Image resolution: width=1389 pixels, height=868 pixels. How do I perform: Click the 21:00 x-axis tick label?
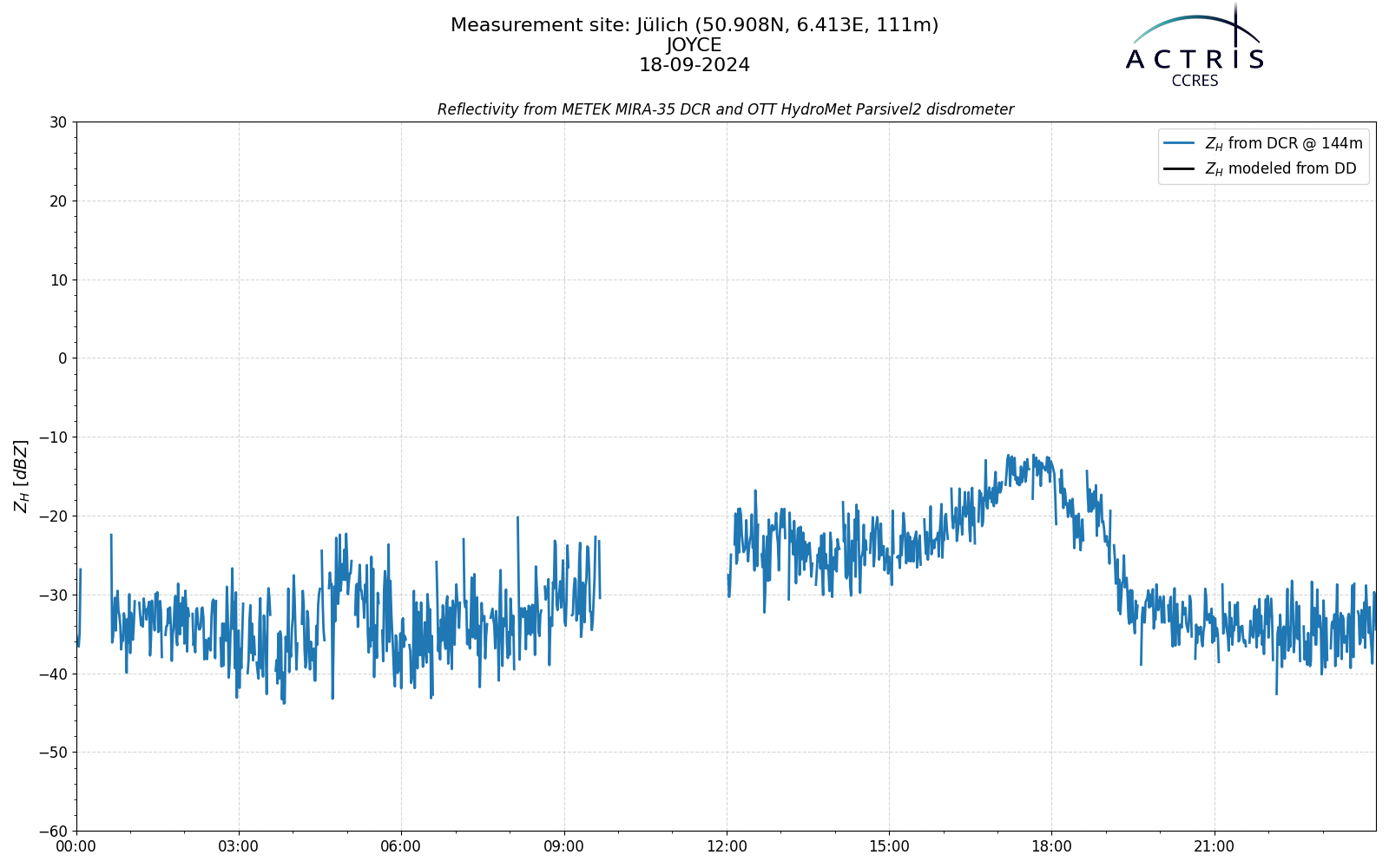(x=1214, y=846)
